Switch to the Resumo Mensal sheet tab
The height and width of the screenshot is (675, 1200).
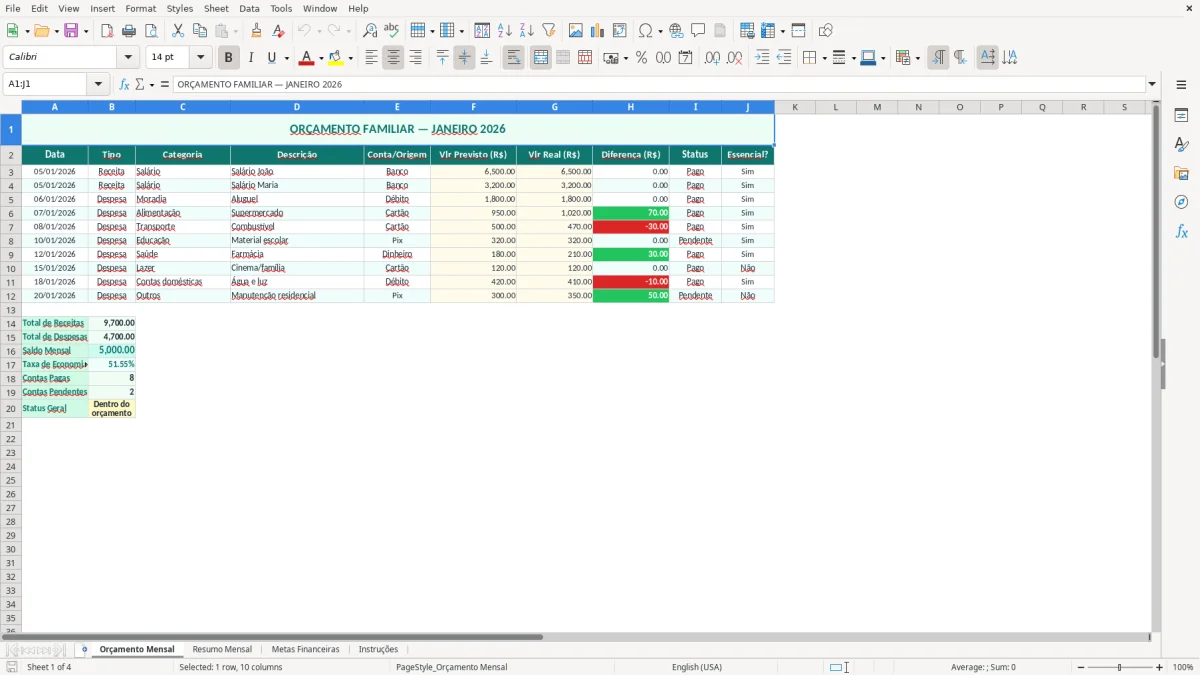point(222,649)
